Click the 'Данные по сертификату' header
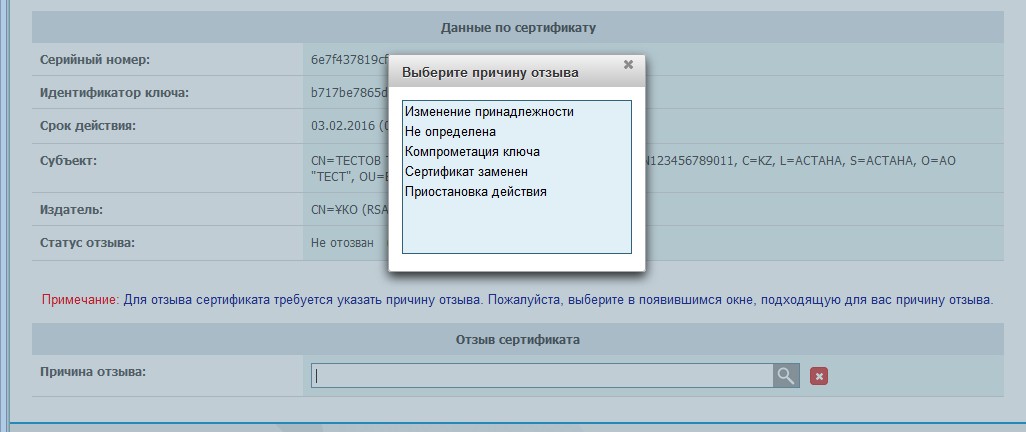Screen dimensions: 1026x432 tap(517, 27)
